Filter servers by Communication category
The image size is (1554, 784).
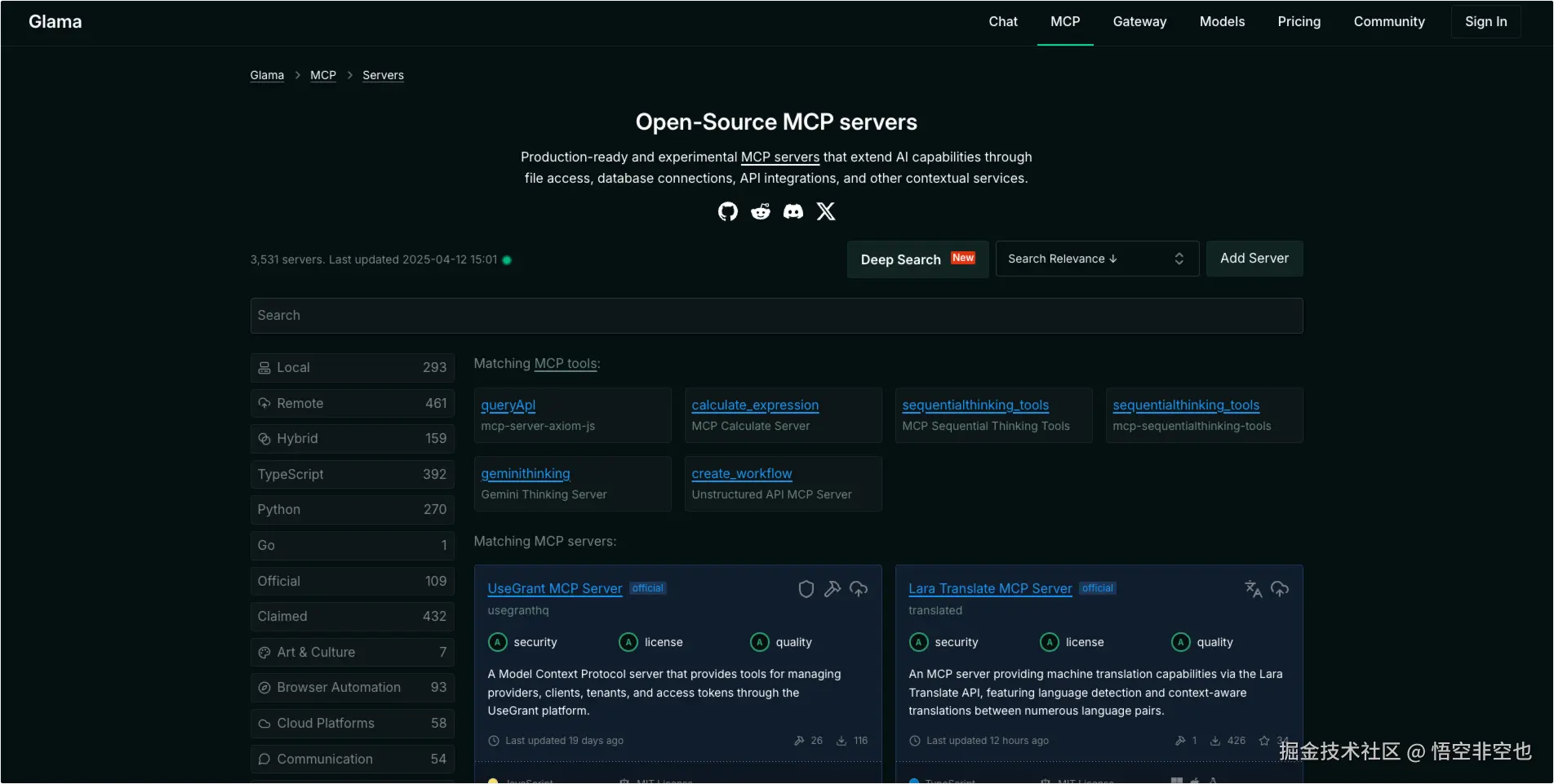[353, 759]
